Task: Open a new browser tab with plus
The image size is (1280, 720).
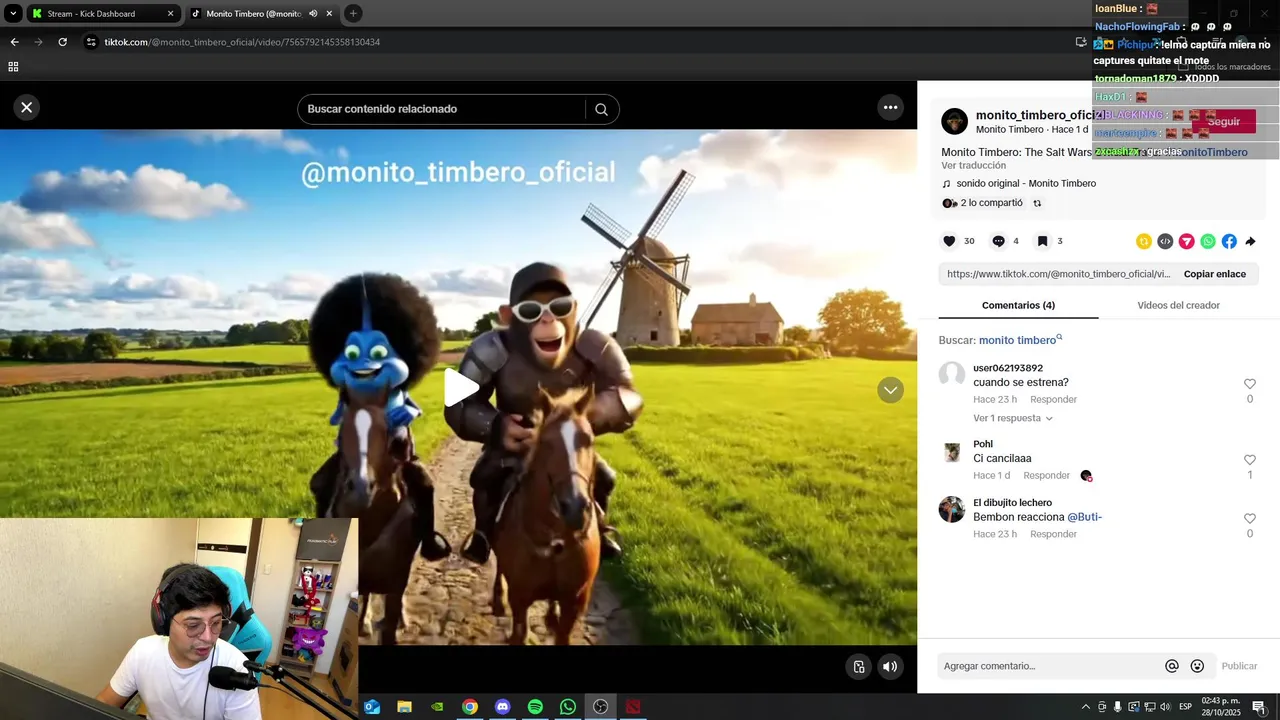Action: tap(353, 14)
